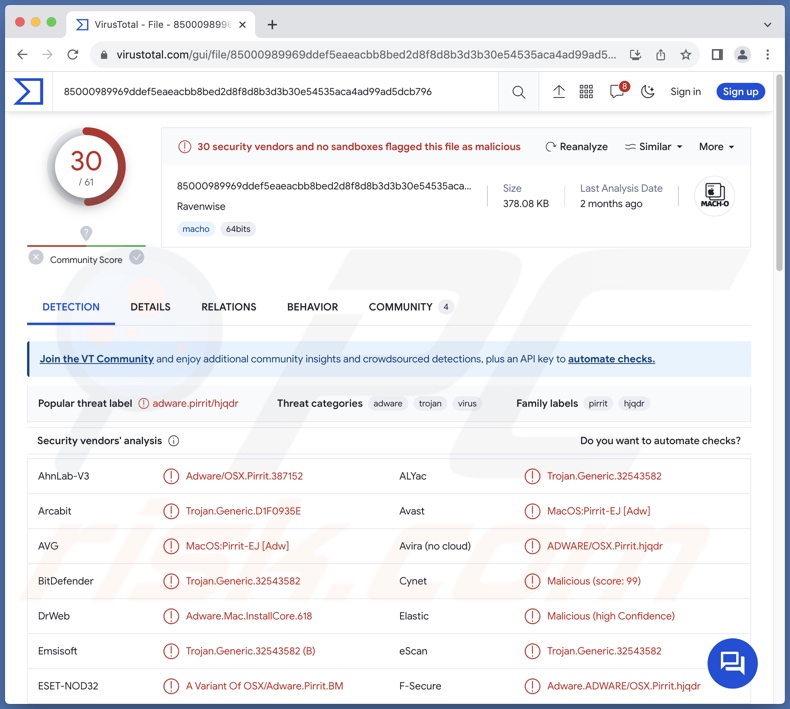Vote community score up with check icon
The image size is (790, 709).
click(137, 257)
